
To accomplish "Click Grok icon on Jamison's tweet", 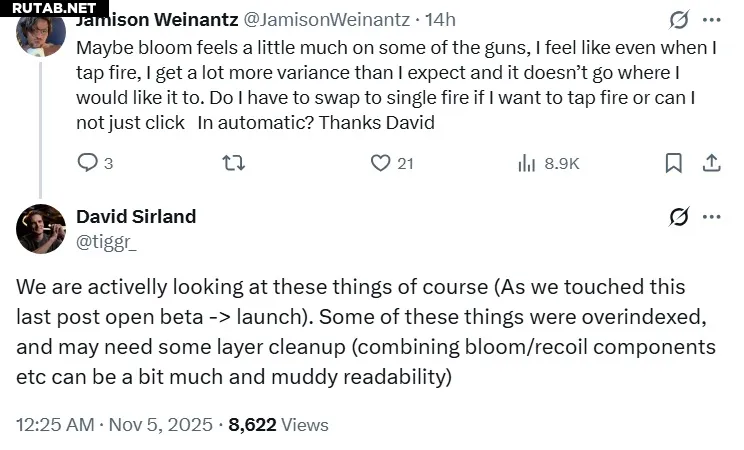I will coord(678,20).
